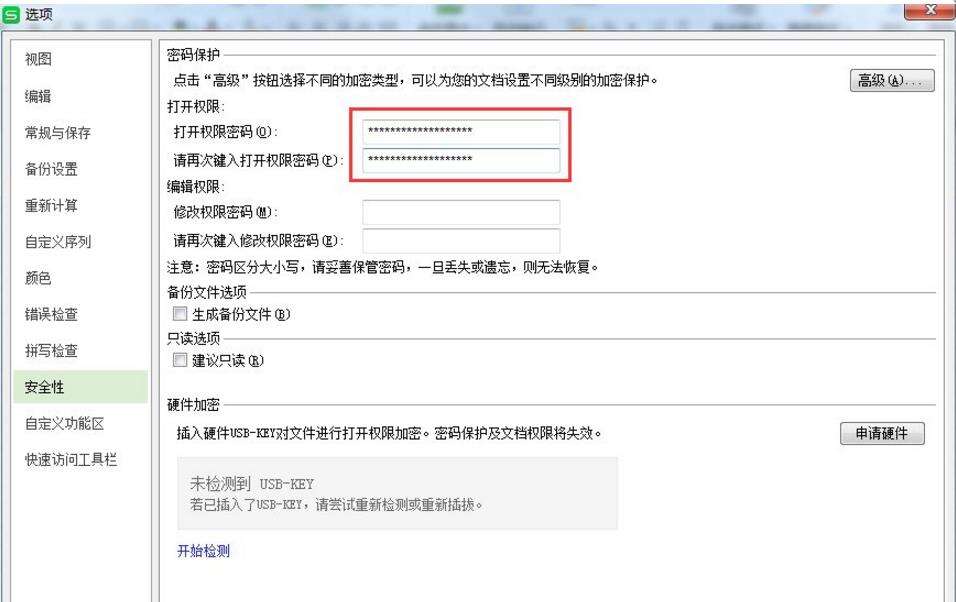The width and height of the screenshot is (956, 602).
Task: Open the 快速访问工具栏 section
Action: coord(71,460)
